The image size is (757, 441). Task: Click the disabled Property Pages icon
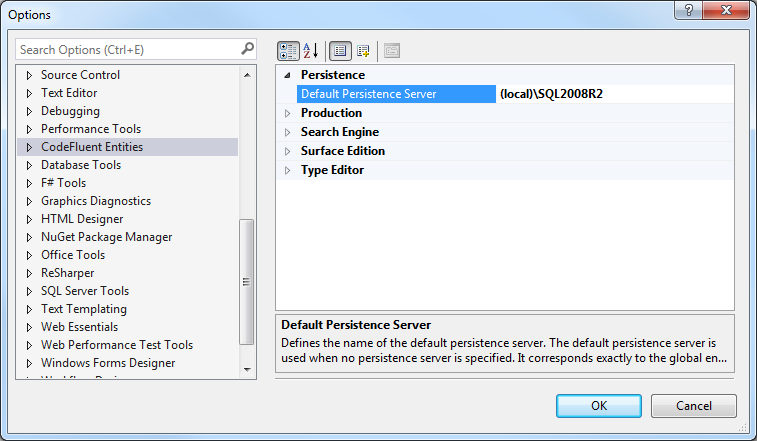tap(391, 50)
